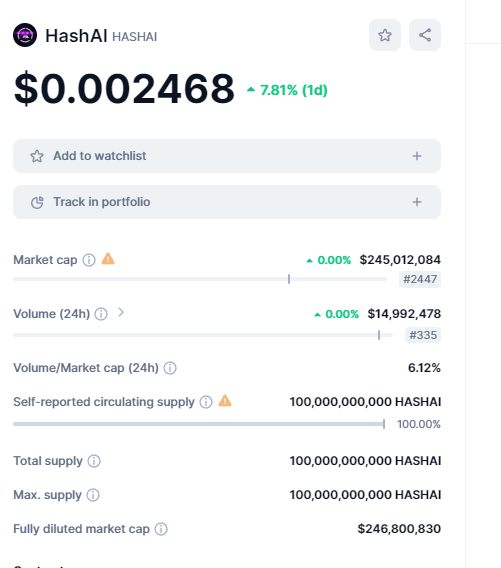Viewport: 501px width, 568px height.
Task: Click Volume/Market cap value 6.12%
Action: point(424,368)
